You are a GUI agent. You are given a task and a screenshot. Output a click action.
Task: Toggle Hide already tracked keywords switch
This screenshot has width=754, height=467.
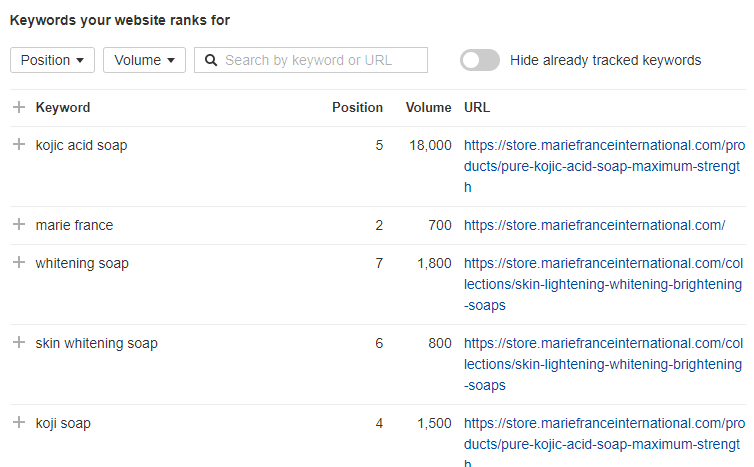tap(480, 60)
